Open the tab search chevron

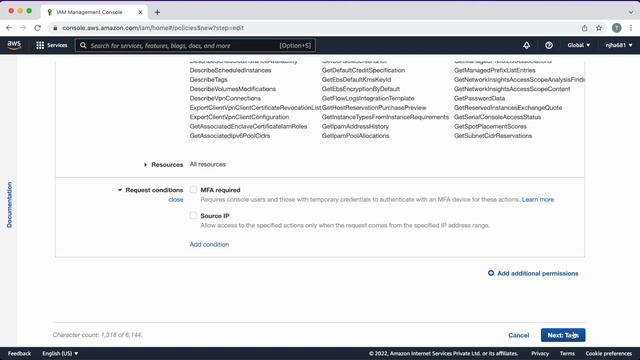point(631,12)
